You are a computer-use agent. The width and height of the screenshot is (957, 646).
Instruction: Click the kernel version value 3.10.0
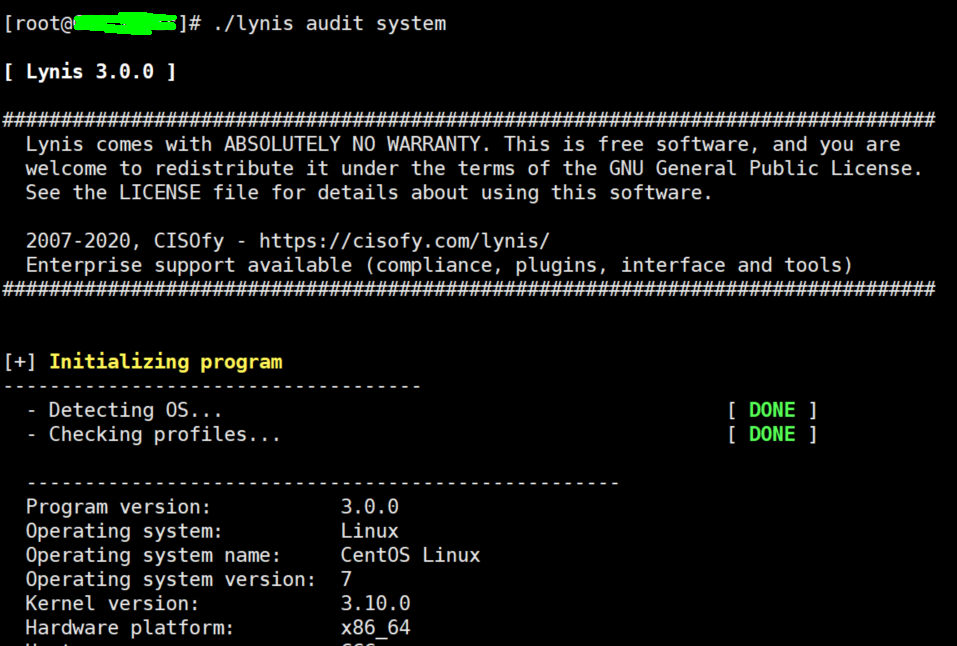tap(375, 604)
